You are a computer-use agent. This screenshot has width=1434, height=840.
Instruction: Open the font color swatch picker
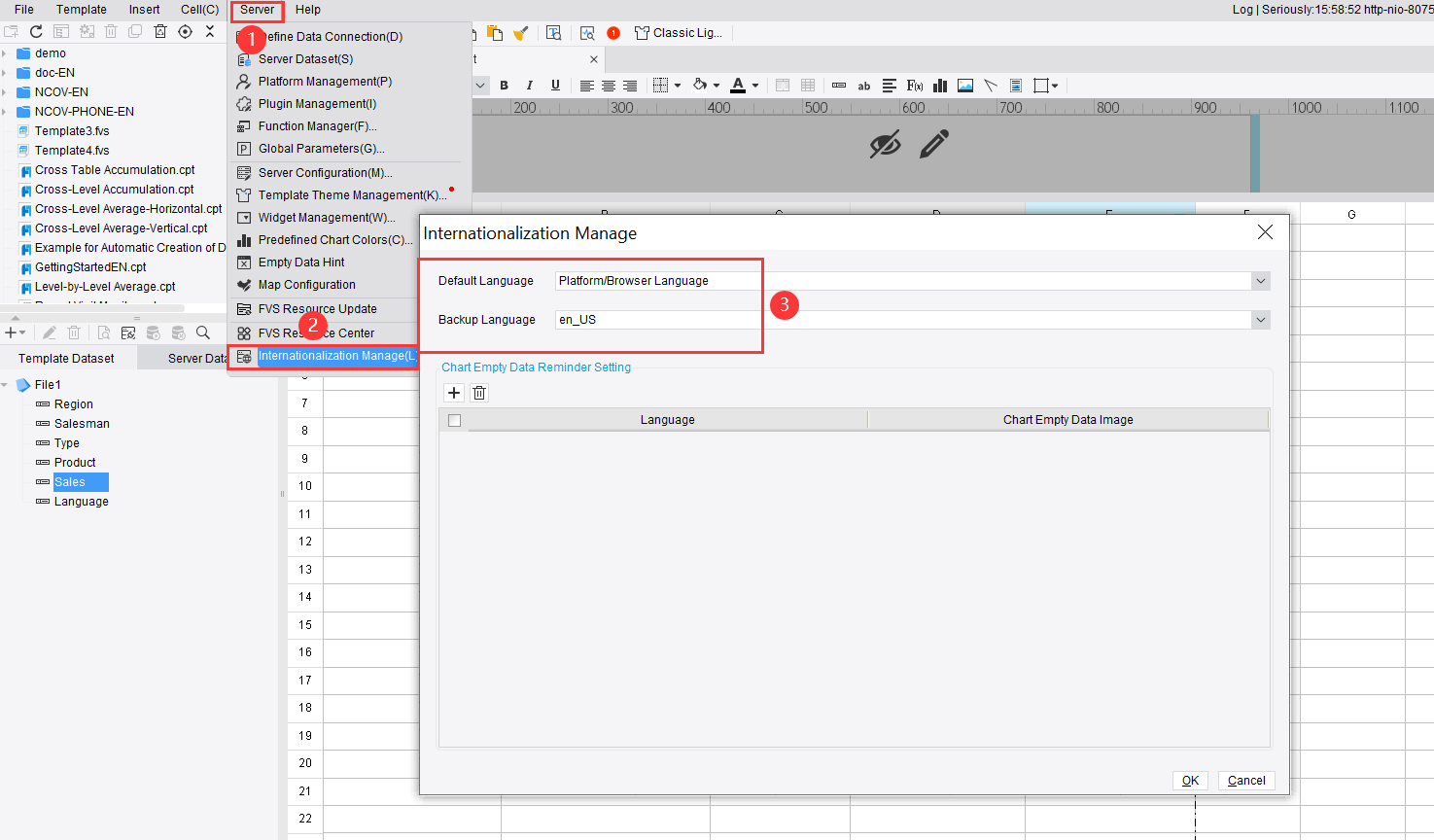753,86
